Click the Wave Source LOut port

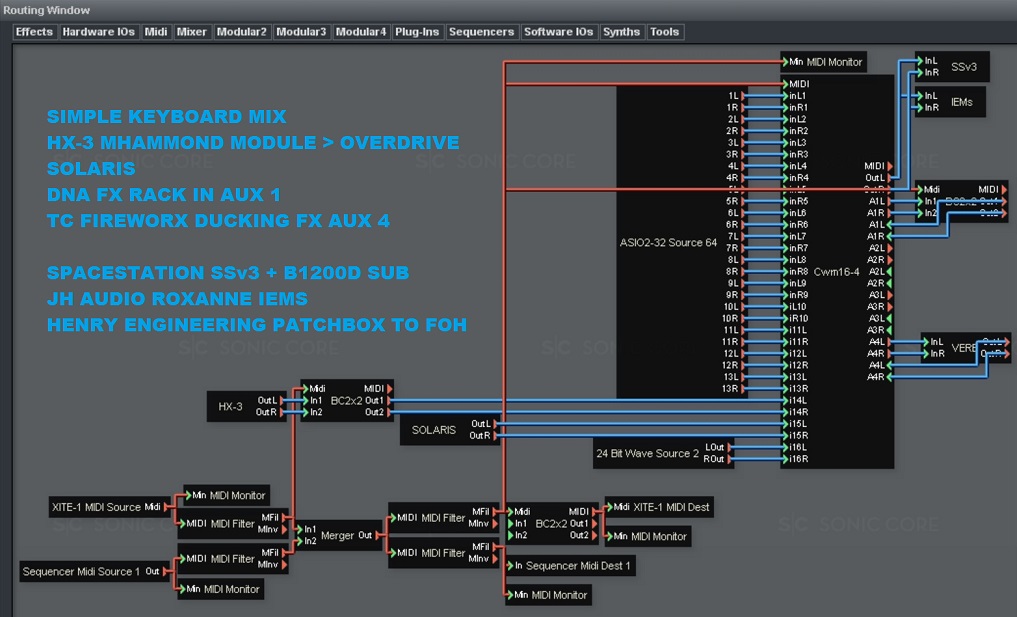click(730, 448)
